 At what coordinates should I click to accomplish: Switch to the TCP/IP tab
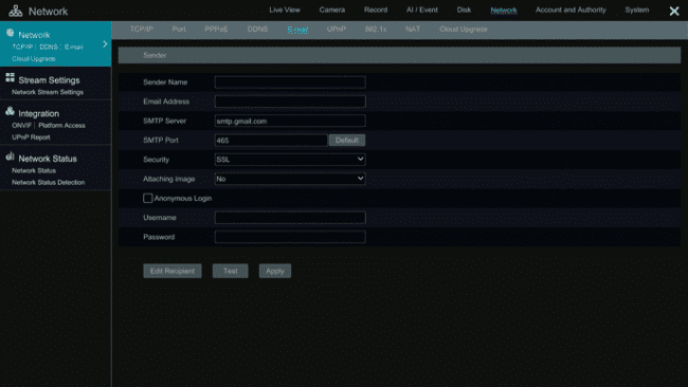[141, 29]
